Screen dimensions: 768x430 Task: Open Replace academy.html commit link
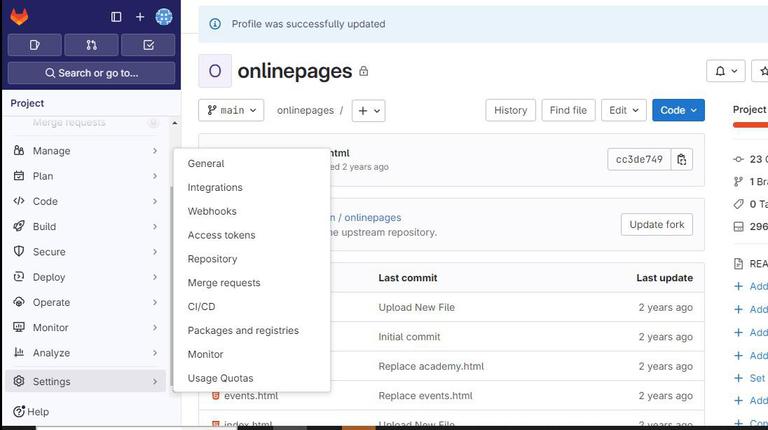pos(431,366)
